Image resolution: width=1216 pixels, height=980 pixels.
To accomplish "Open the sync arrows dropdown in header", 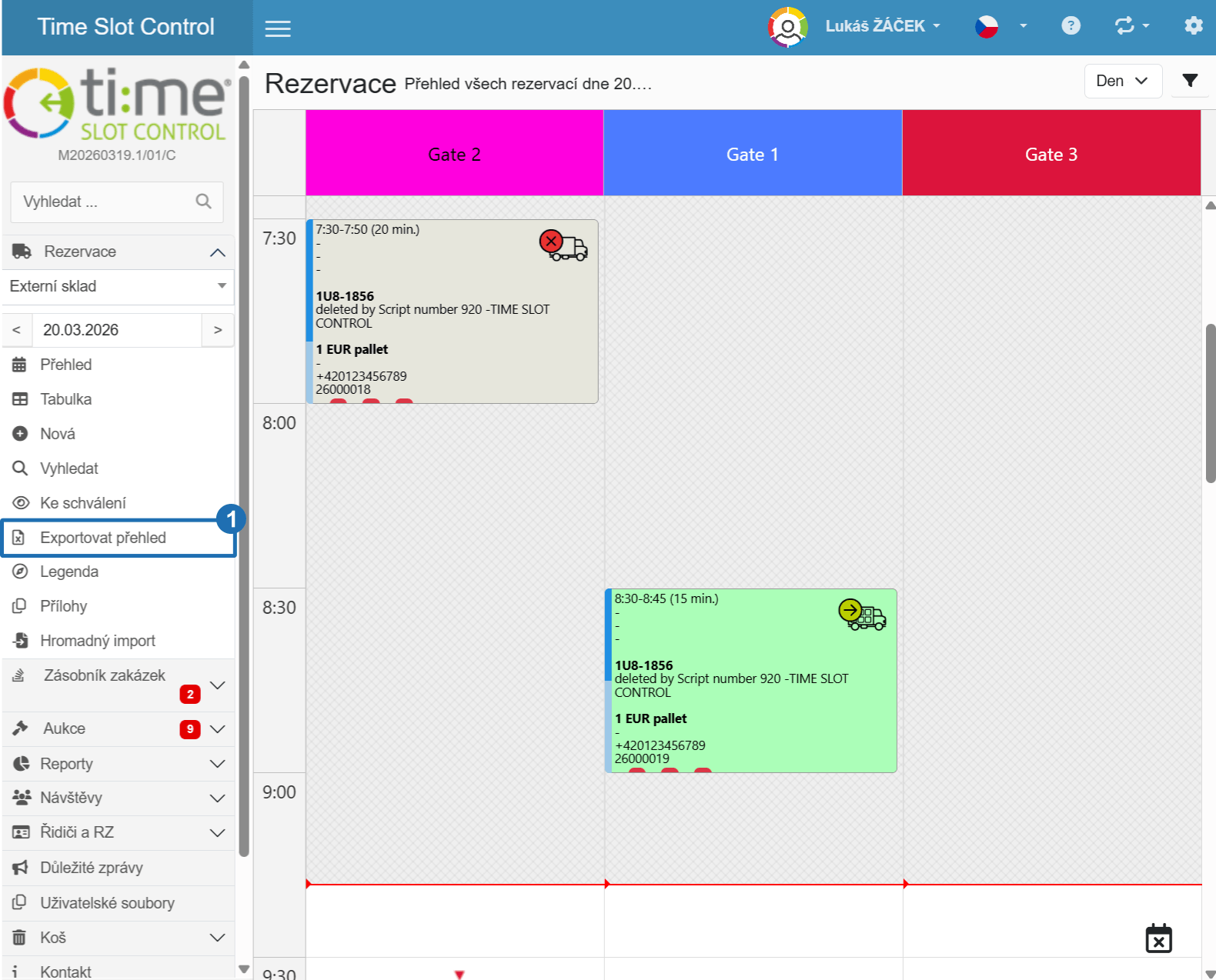I will 1132,25.
